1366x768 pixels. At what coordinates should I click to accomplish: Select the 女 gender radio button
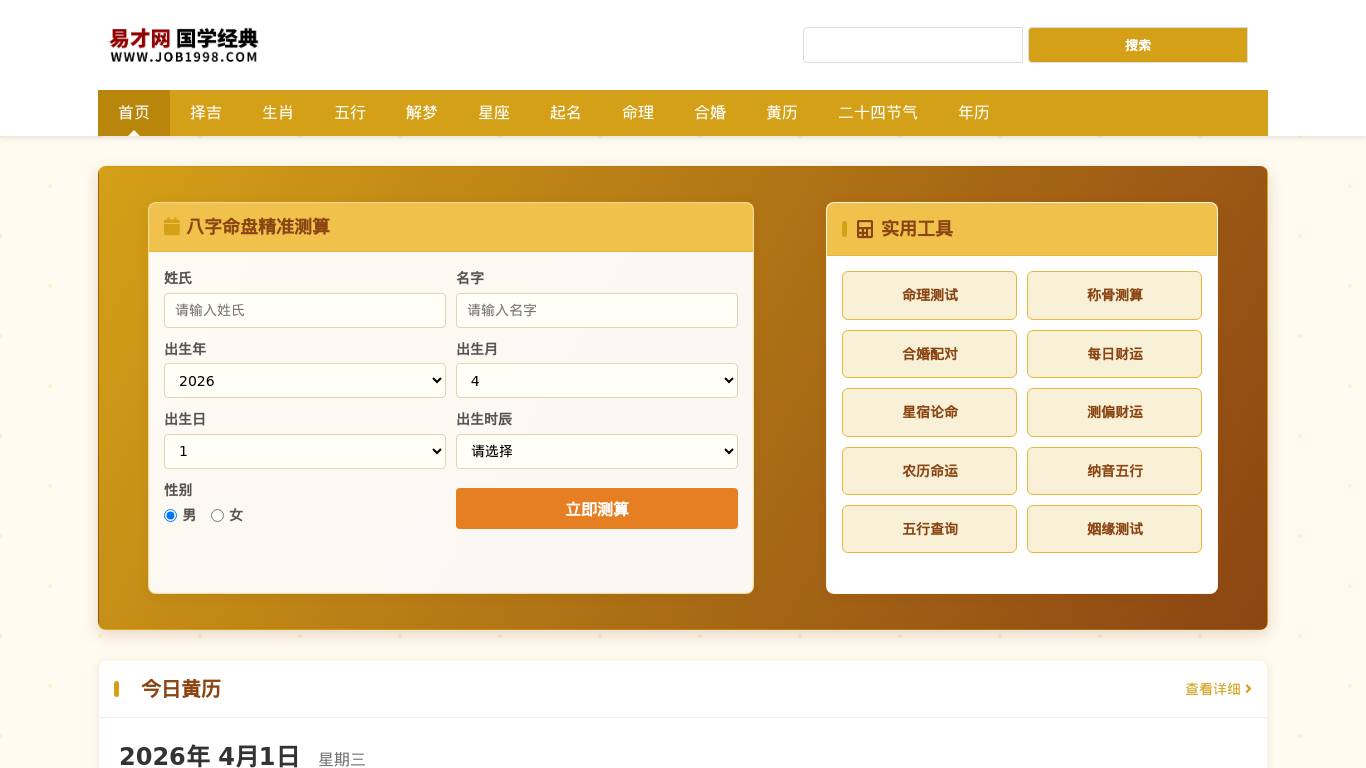tap(217, 515)
